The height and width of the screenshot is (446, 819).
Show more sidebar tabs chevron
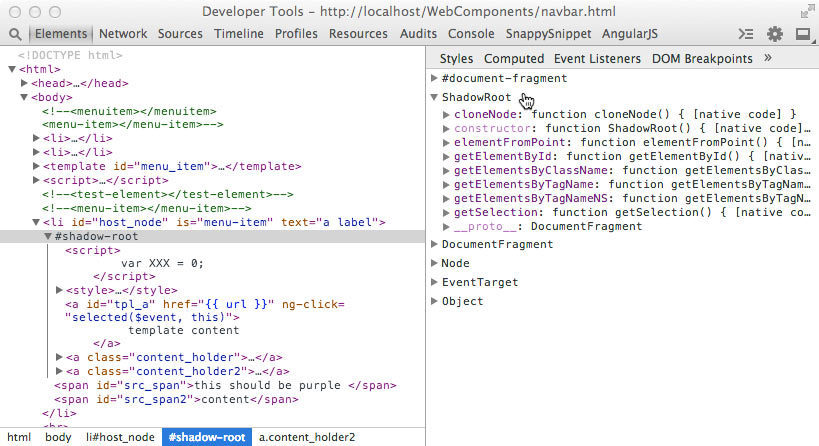(768, 59)
